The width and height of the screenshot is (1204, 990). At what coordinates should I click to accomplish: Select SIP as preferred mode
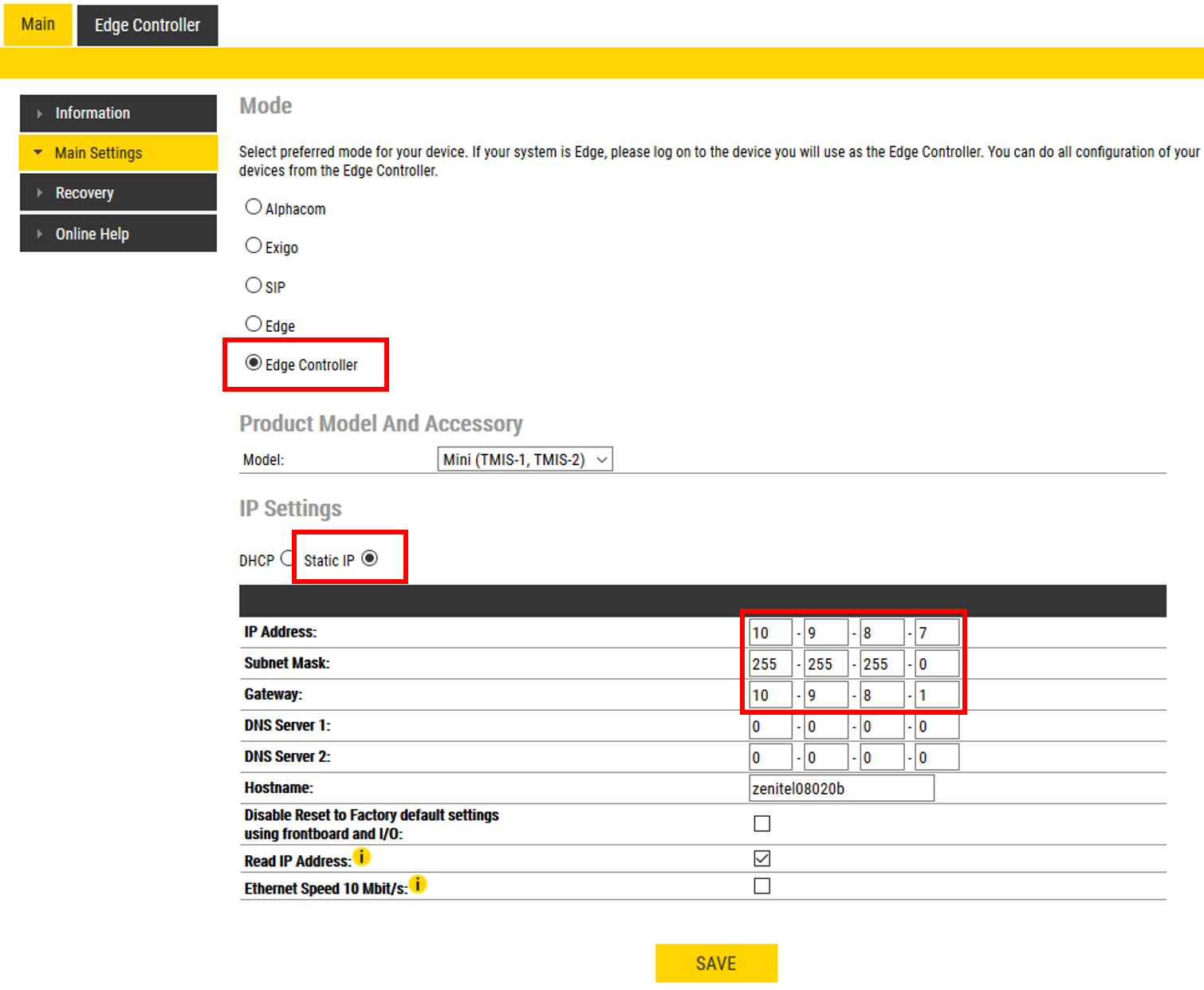254,286
